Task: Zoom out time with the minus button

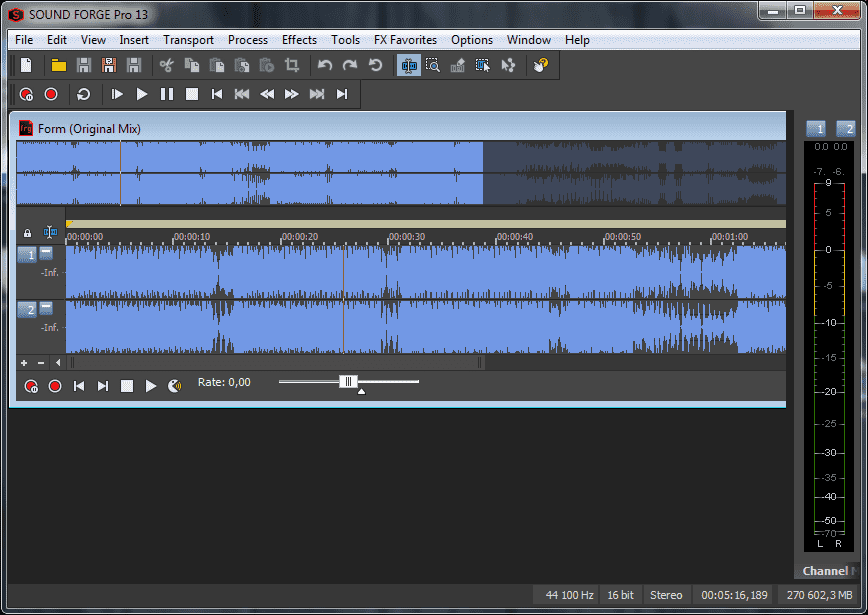Action: click(40, 363)
